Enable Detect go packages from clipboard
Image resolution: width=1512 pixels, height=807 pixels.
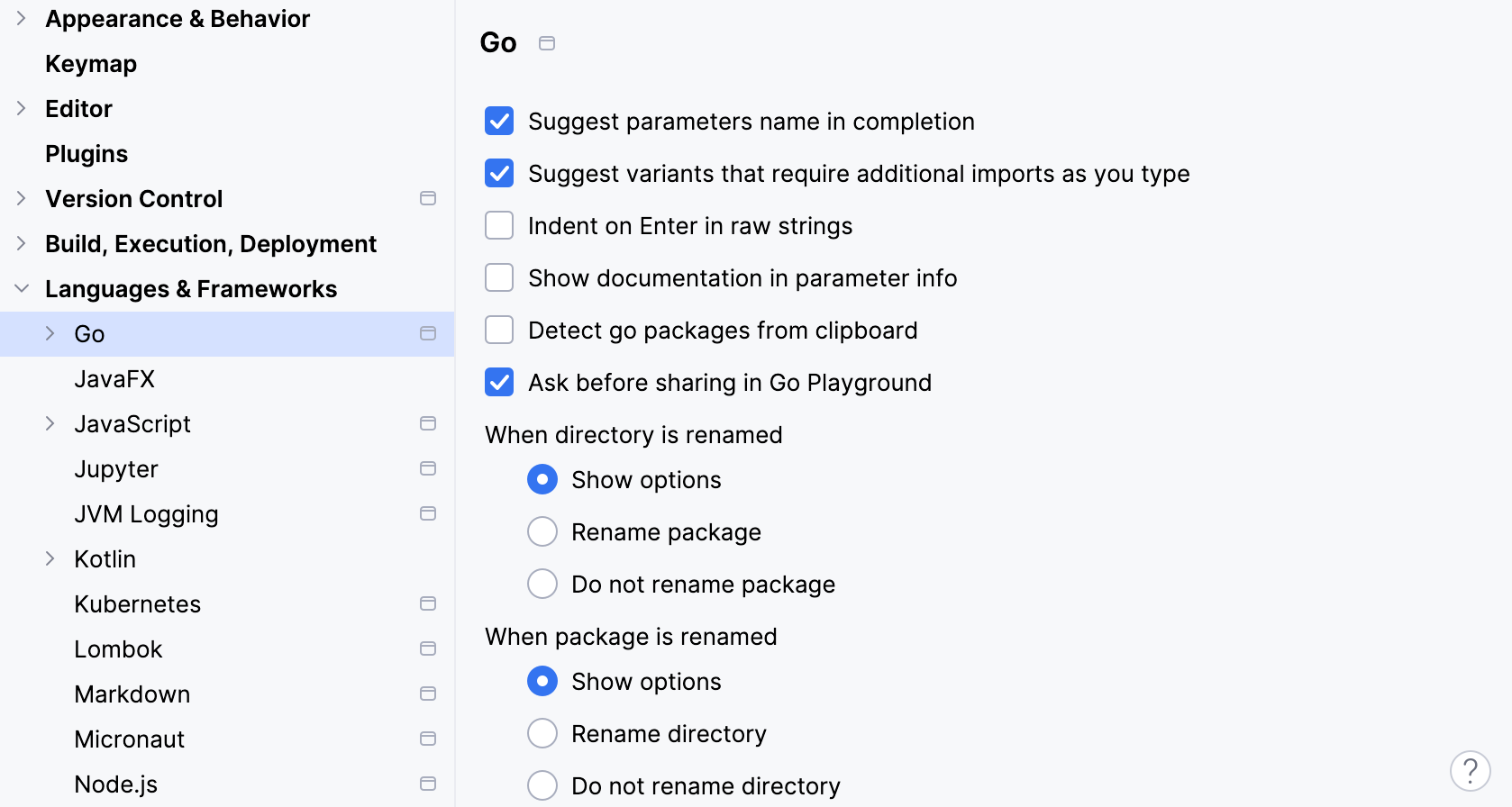pyautogui.click(x=499, y=330)
